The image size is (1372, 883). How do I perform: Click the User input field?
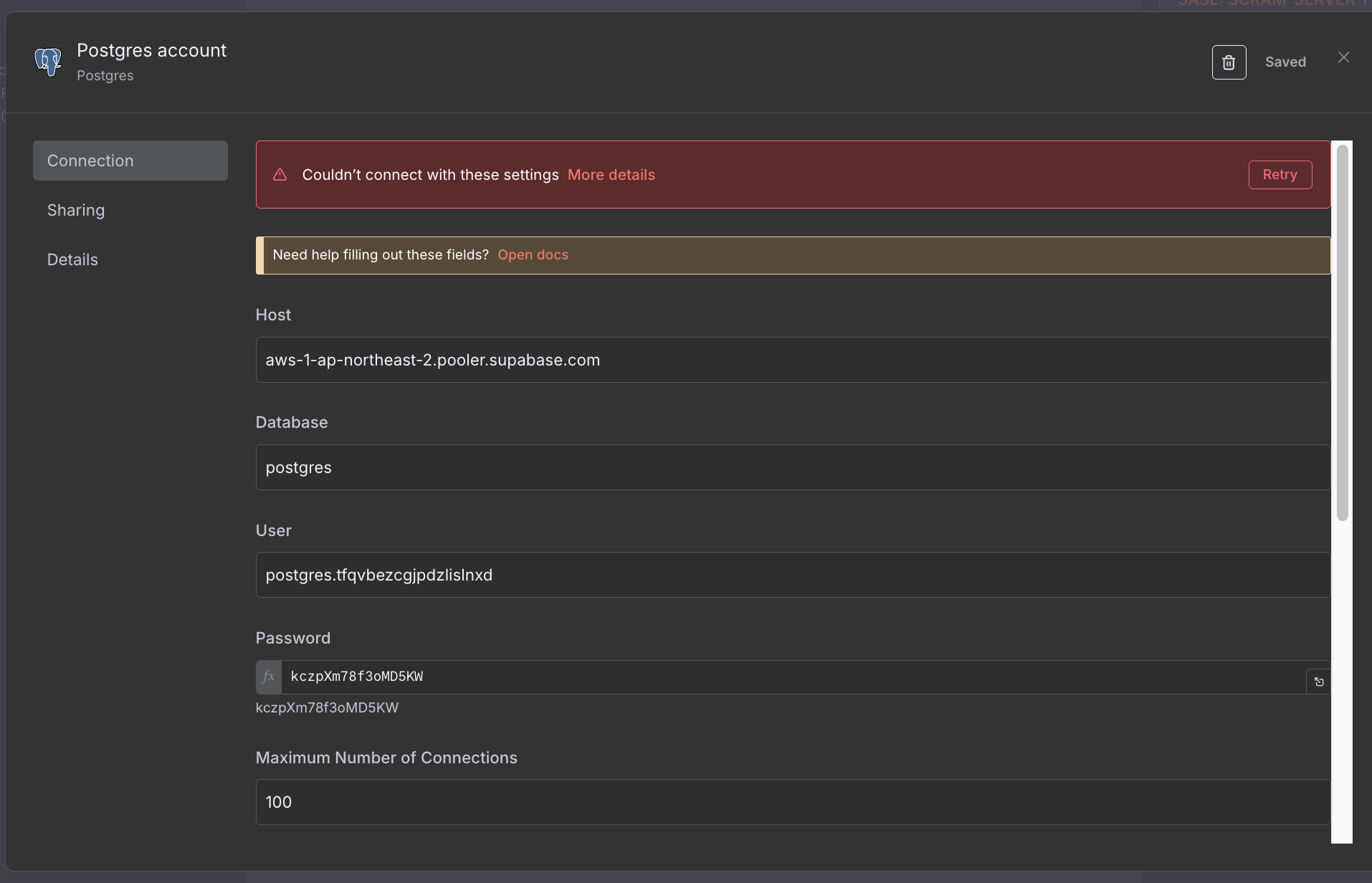pos(793,575)
